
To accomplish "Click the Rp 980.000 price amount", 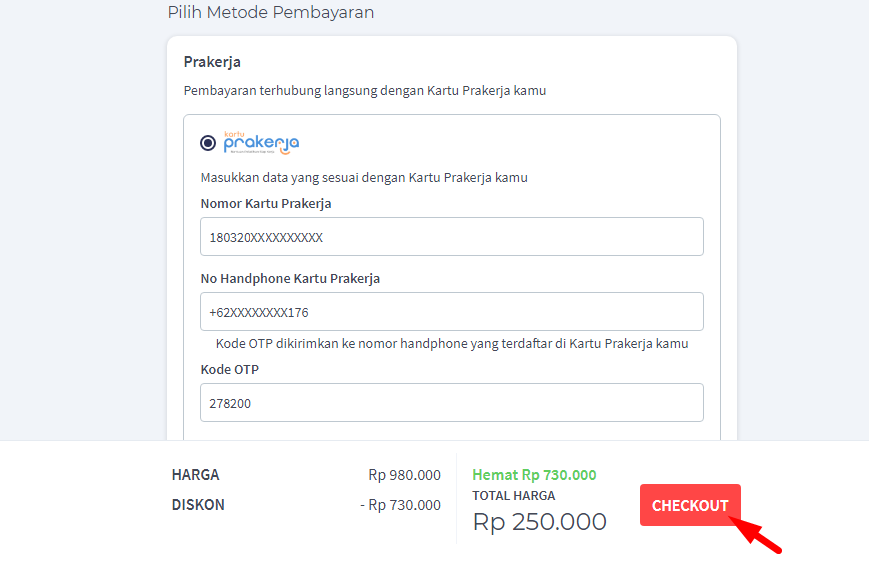I will tap(404, 475).
